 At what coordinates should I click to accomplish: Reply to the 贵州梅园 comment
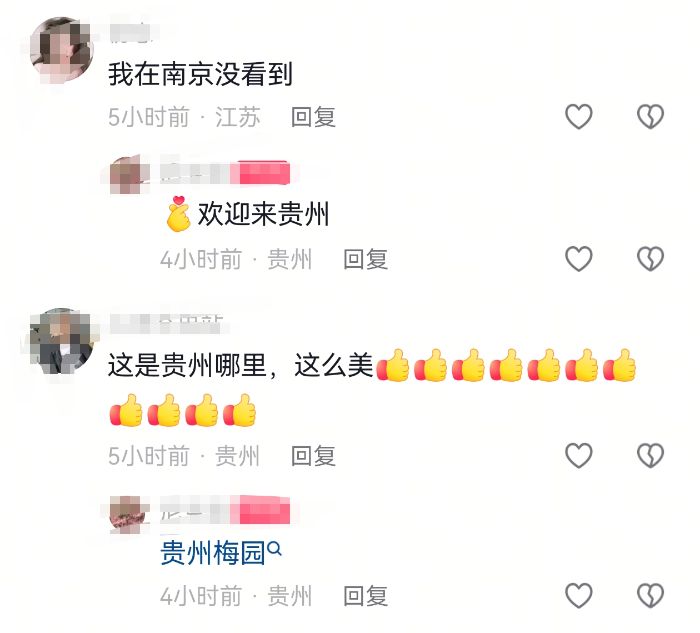point(365,596)
